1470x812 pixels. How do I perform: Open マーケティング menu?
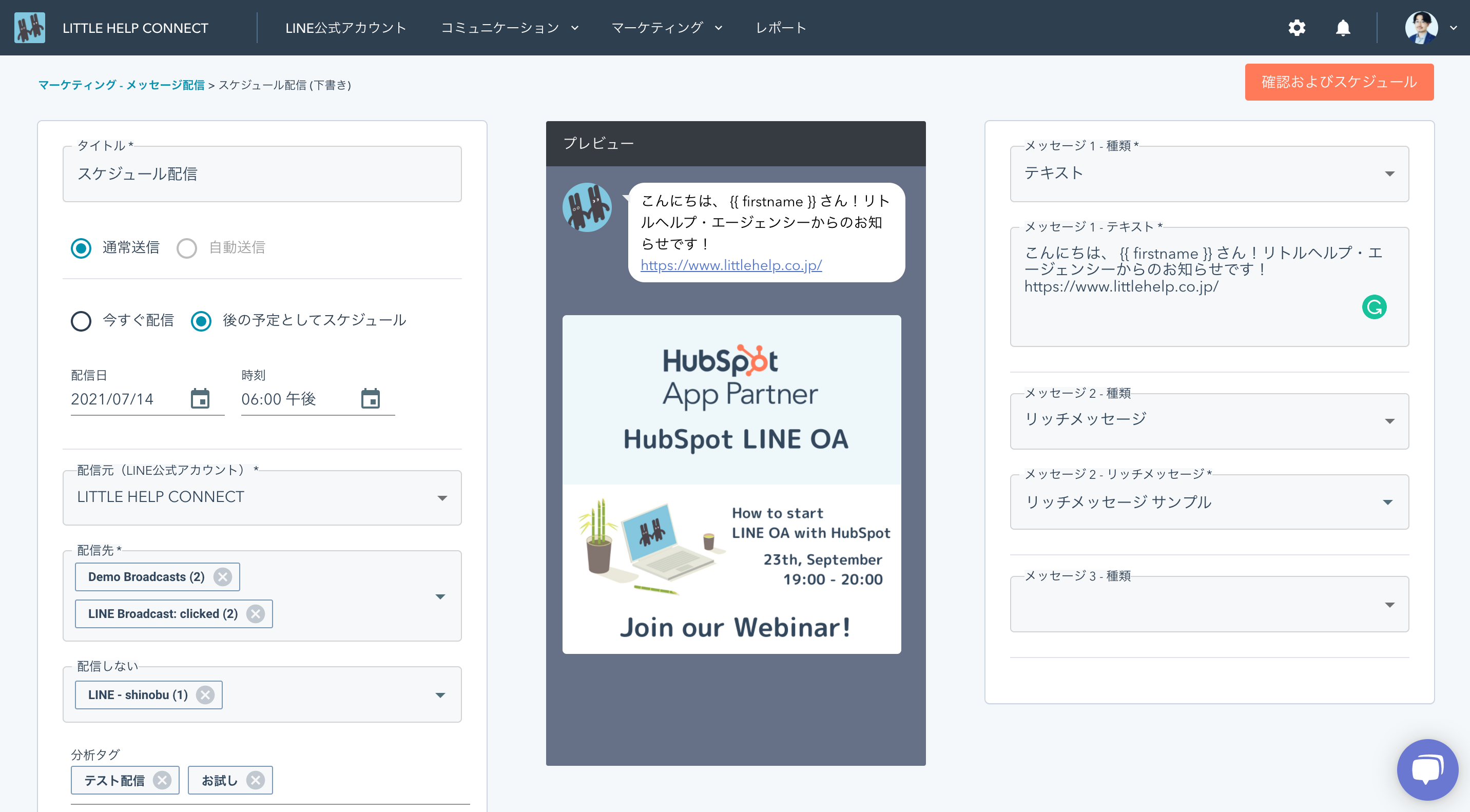(x=667, y=27)
